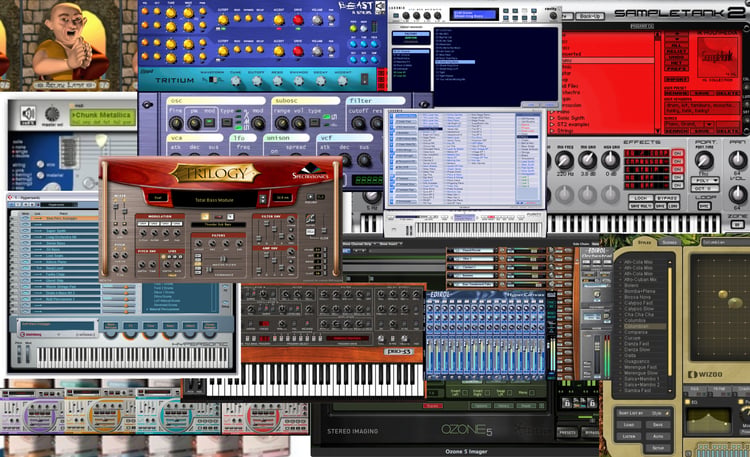Enable the EQ checkbox in Wizoo panel
750x457 pixels.
(x=688, y=402)
